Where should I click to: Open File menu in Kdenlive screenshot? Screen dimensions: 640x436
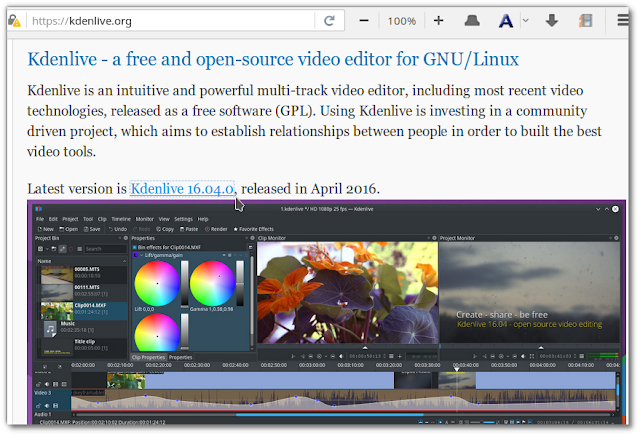tap(40, 219)
